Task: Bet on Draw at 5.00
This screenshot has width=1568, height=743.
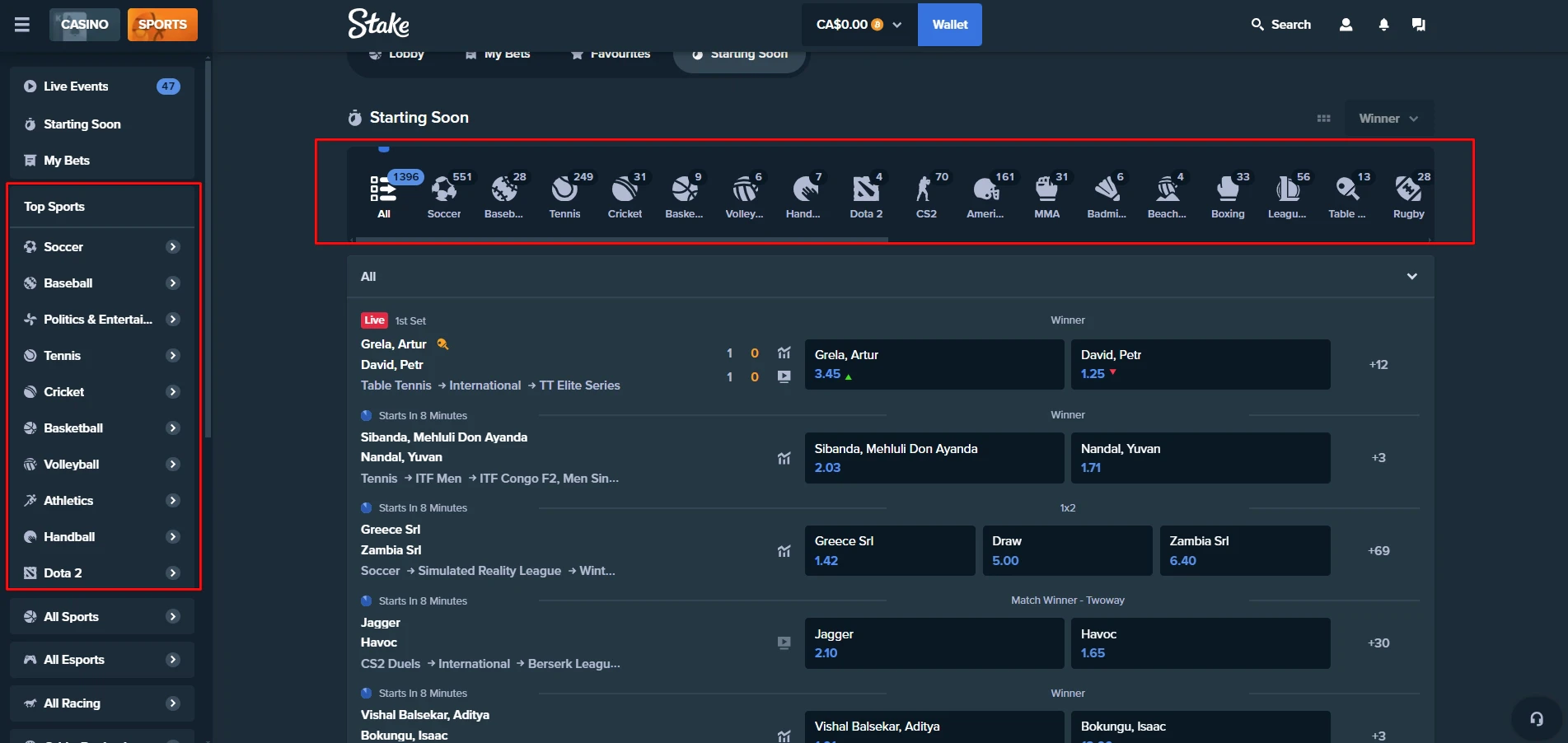Action: pos(1067,550)
